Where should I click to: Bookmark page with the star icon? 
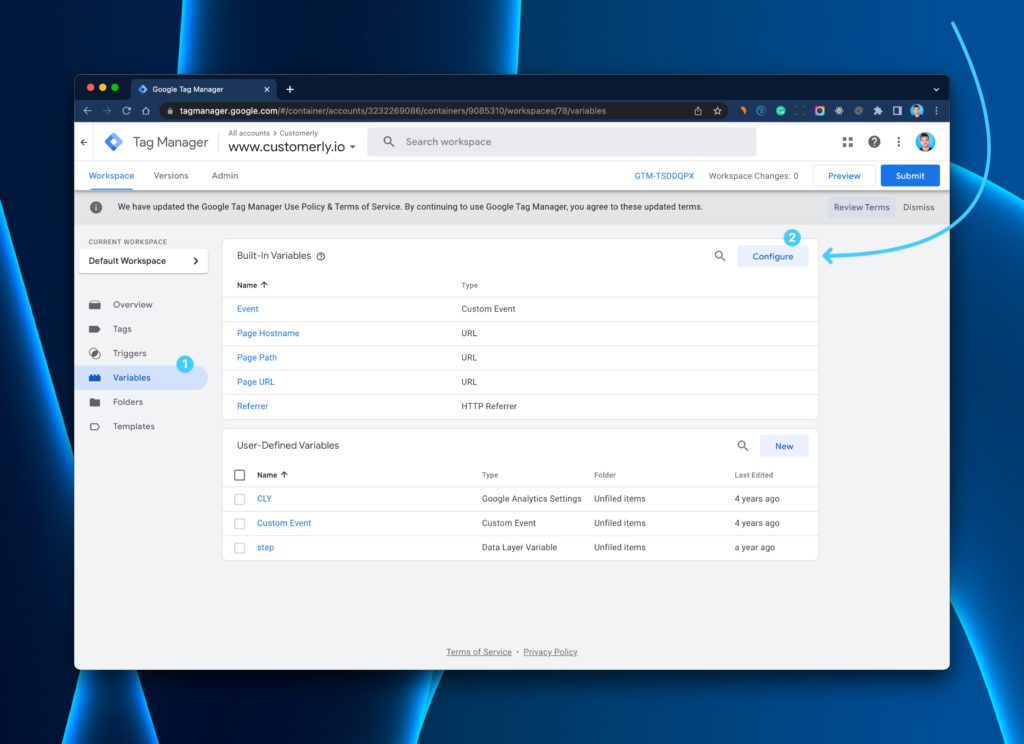[x=717, y=111]
